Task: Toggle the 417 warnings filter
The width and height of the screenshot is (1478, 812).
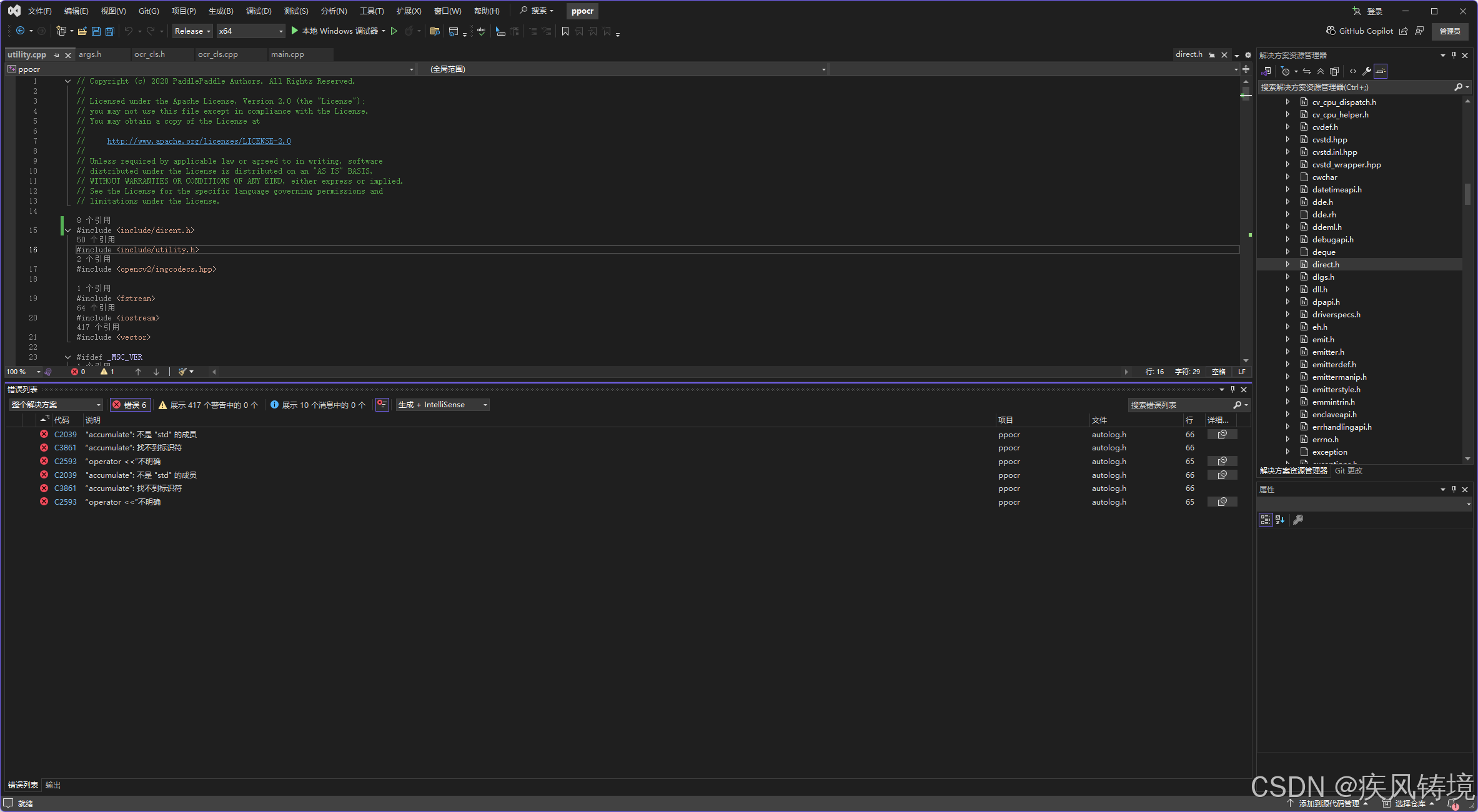Action: coord(208,405)
